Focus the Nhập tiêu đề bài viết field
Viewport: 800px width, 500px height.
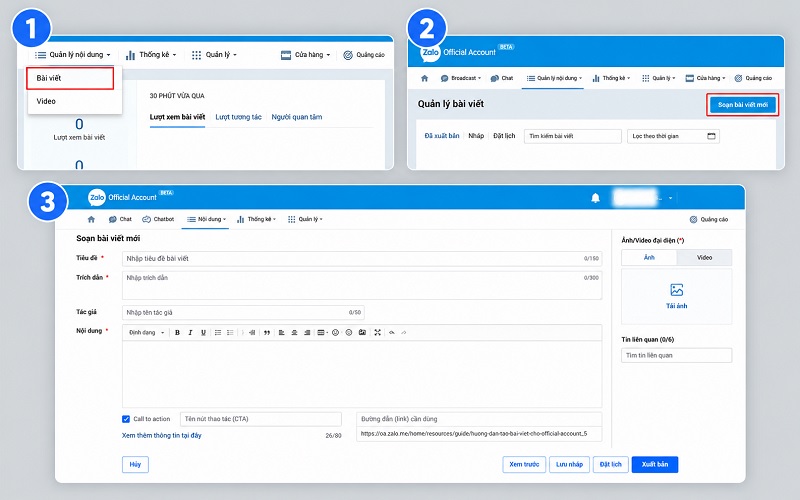[x=362, y=259]
